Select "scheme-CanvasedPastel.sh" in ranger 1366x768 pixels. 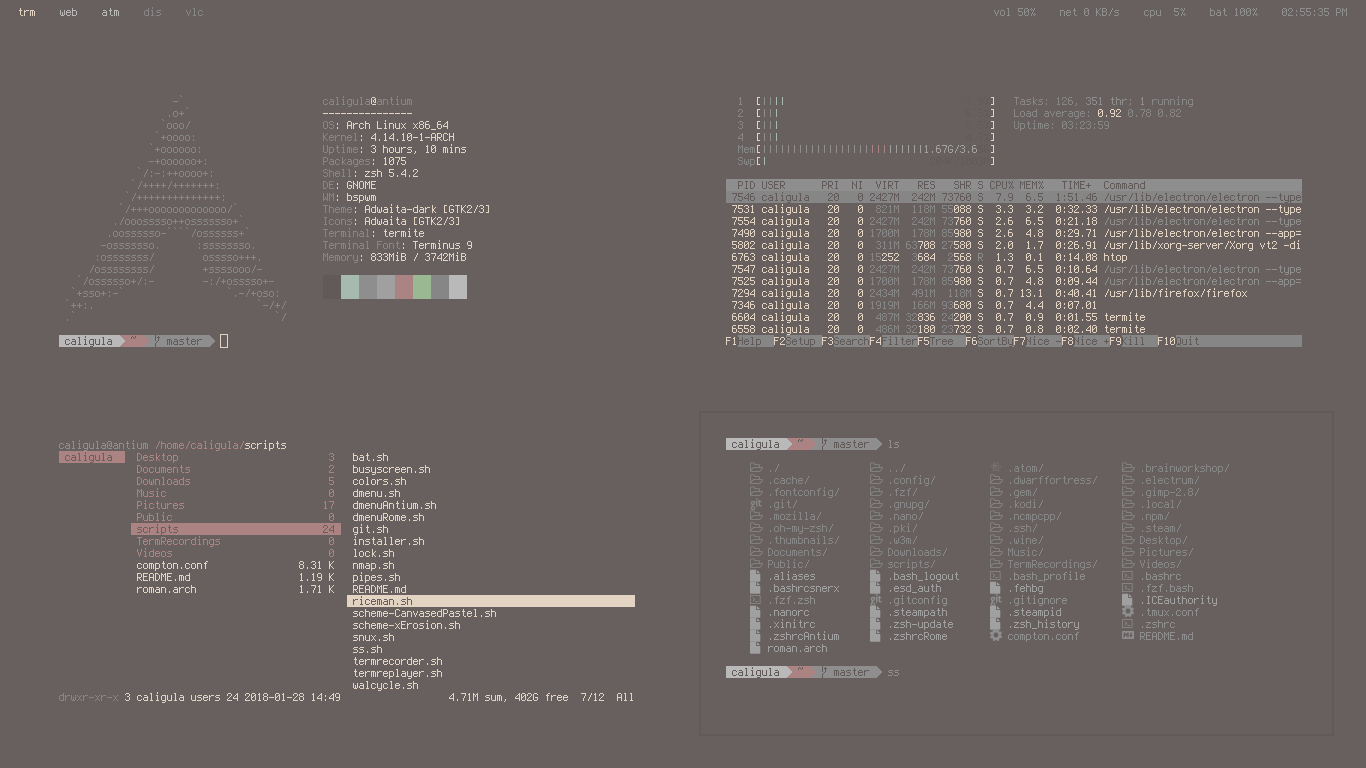tap(424, 613)
